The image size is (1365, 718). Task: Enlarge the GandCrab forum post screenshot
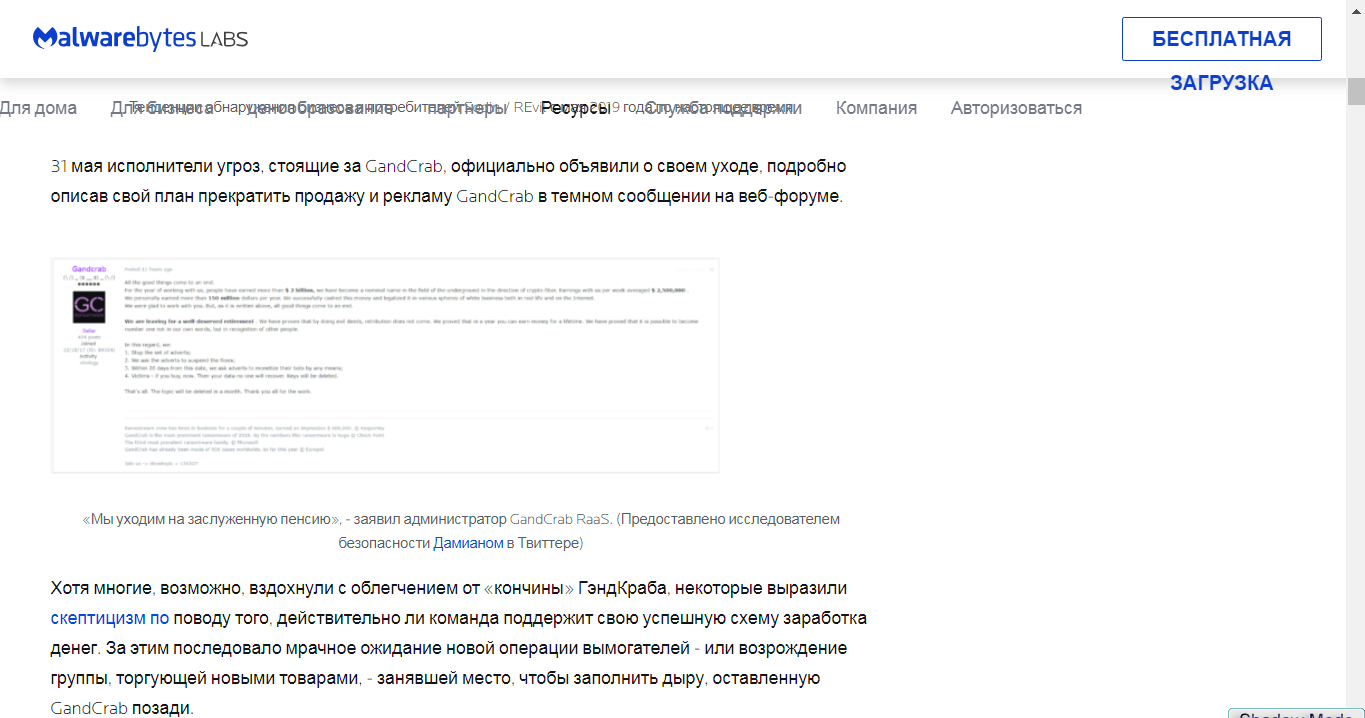pyautogui.click(x=385, y=365)
